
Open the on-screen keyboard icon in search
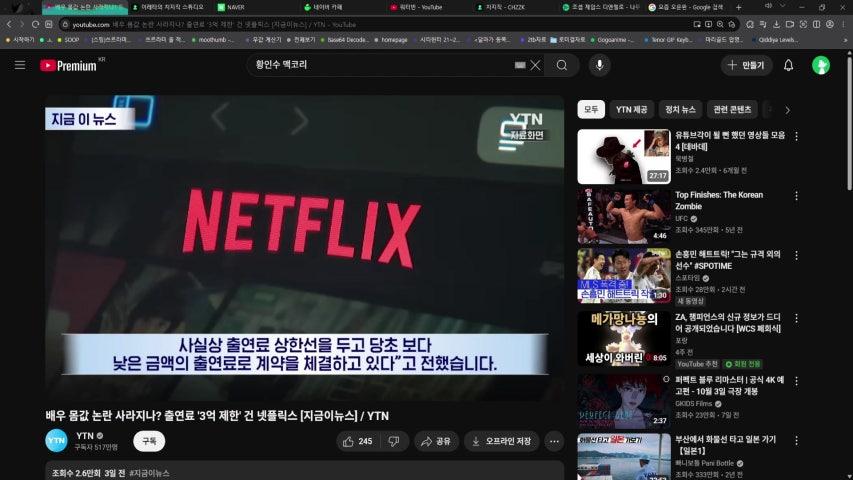tap(520, 65)
